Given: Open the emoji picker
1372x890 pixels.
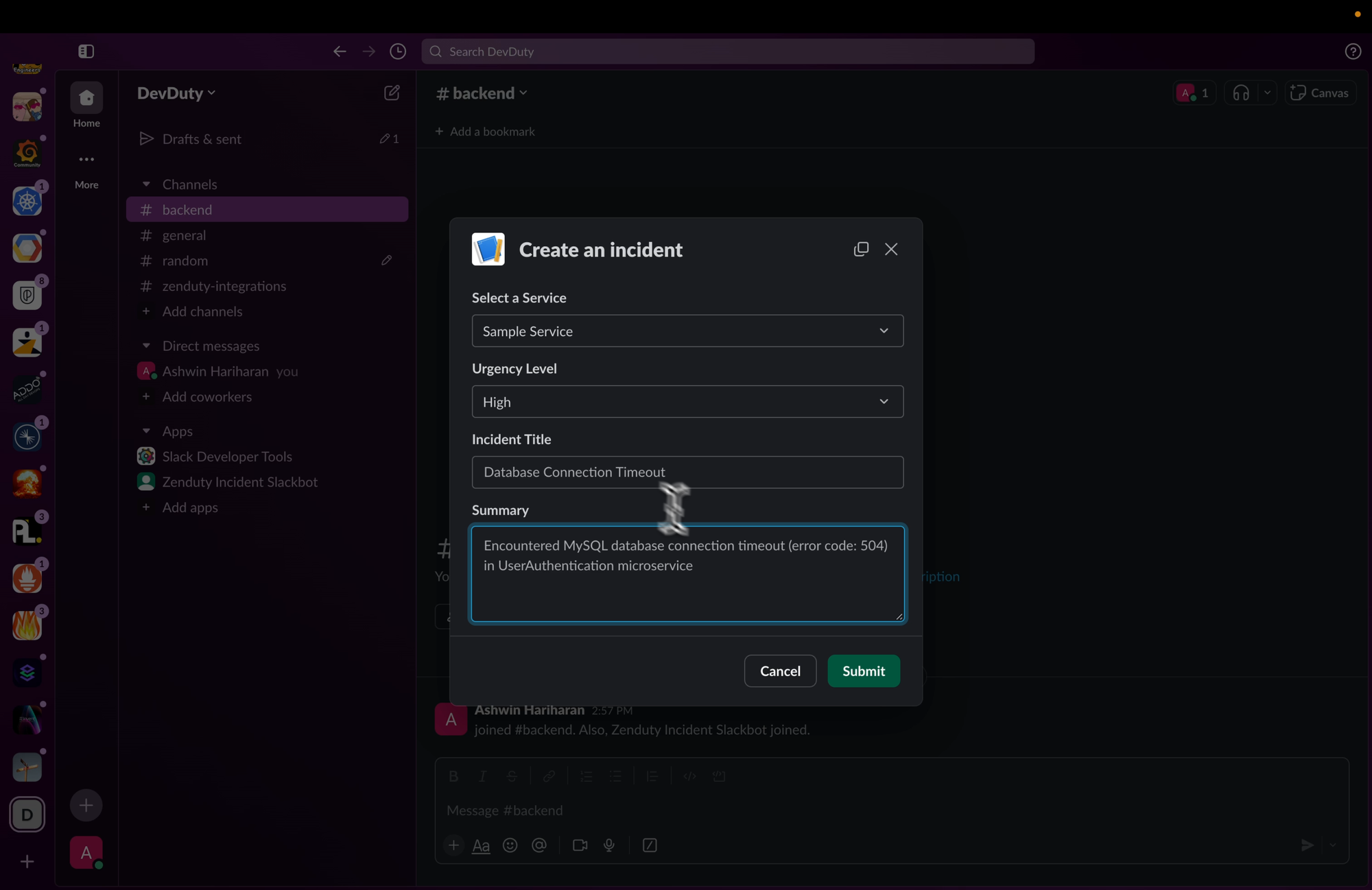Looking at the screenshot, I should pyautogui.click(x=510, y=845).
